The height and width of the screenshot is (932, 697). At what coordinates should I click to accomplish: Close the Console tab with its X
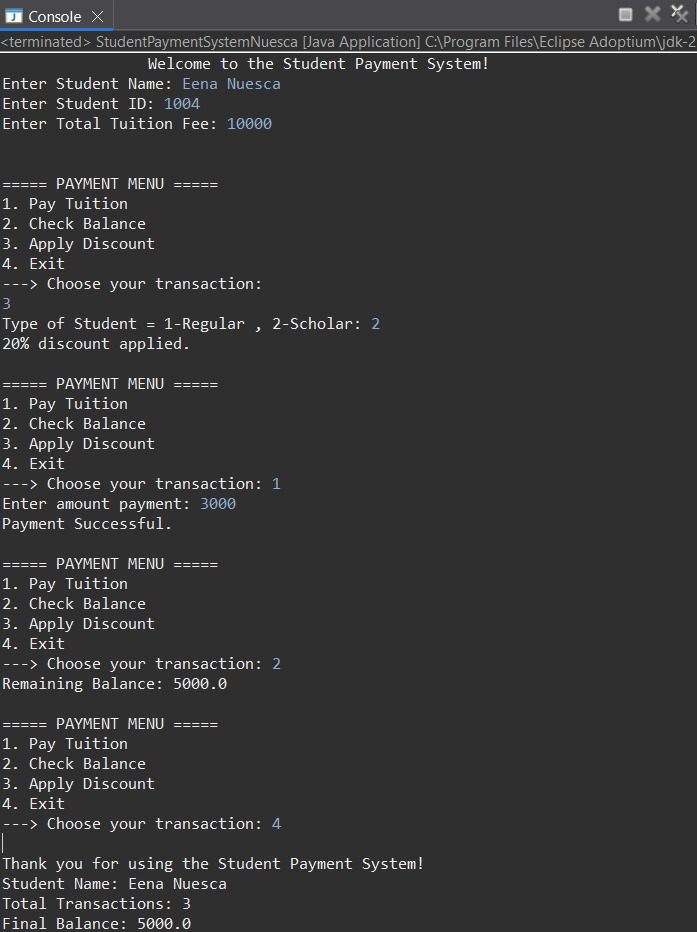coord(97,16)
